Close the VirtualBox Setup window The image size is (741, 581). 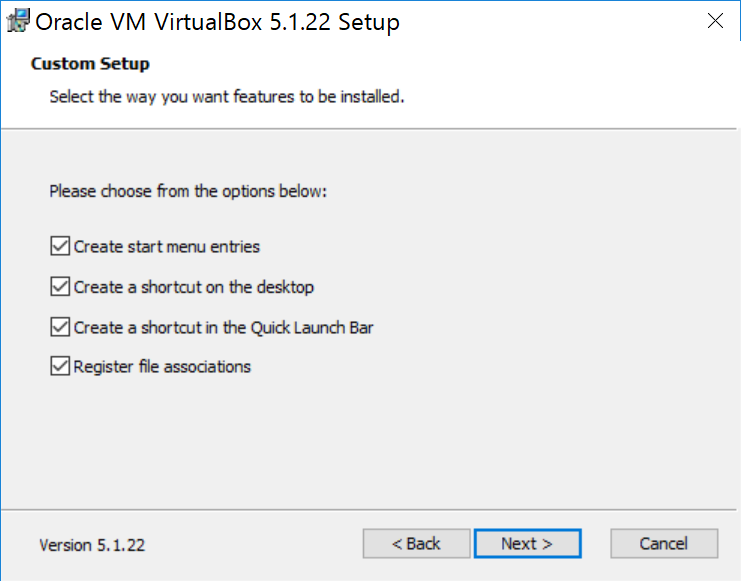tap(715, 21)
